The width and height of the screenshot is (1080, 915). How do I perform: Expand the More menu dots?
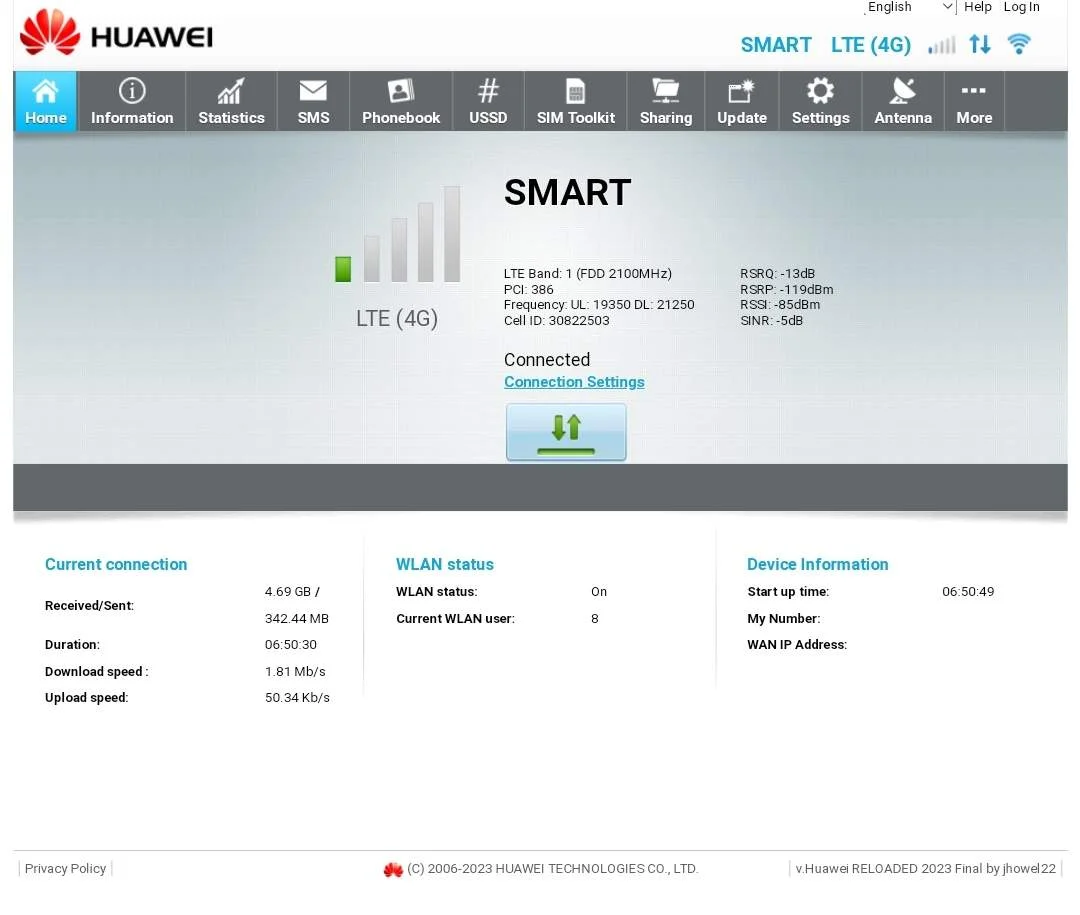[974, 101]
